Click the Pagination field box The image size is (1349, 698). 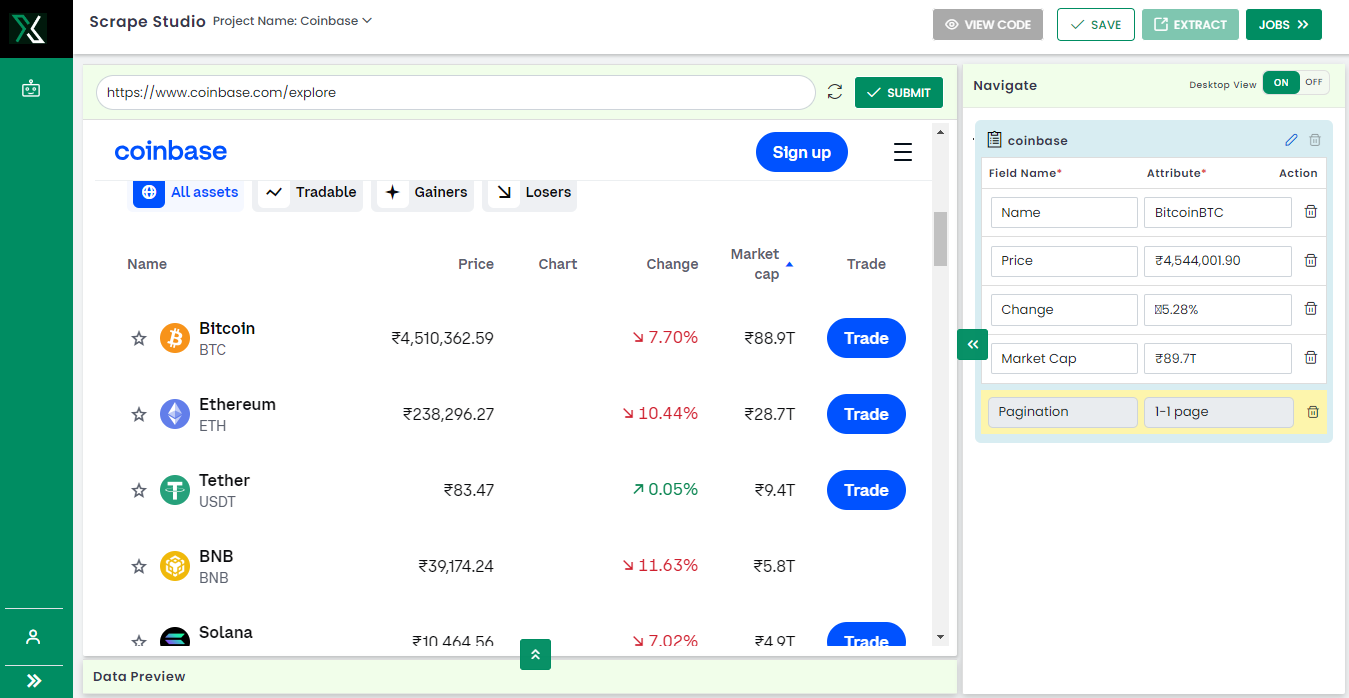coord(1063,412)
